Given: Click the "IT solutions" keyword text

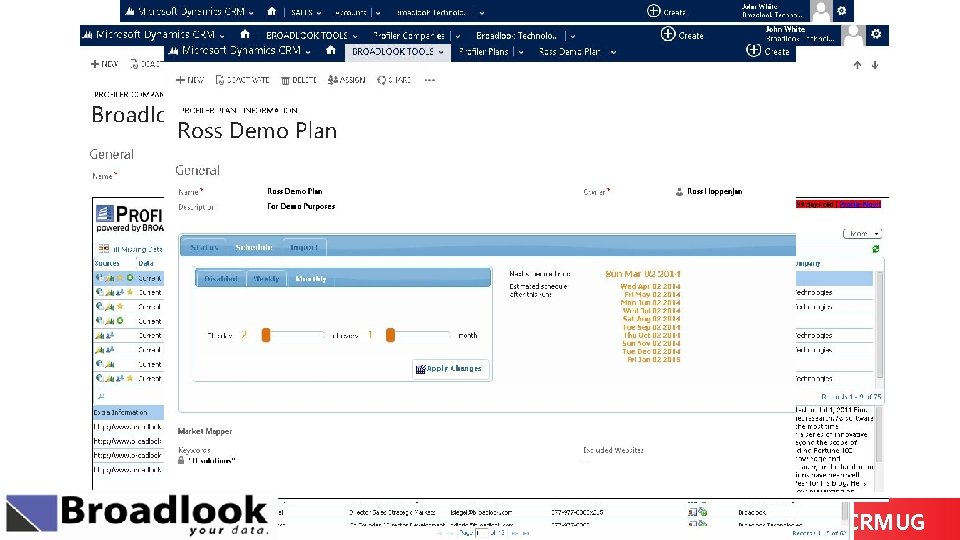Looking at the screenshot, I should pos(211,460).
